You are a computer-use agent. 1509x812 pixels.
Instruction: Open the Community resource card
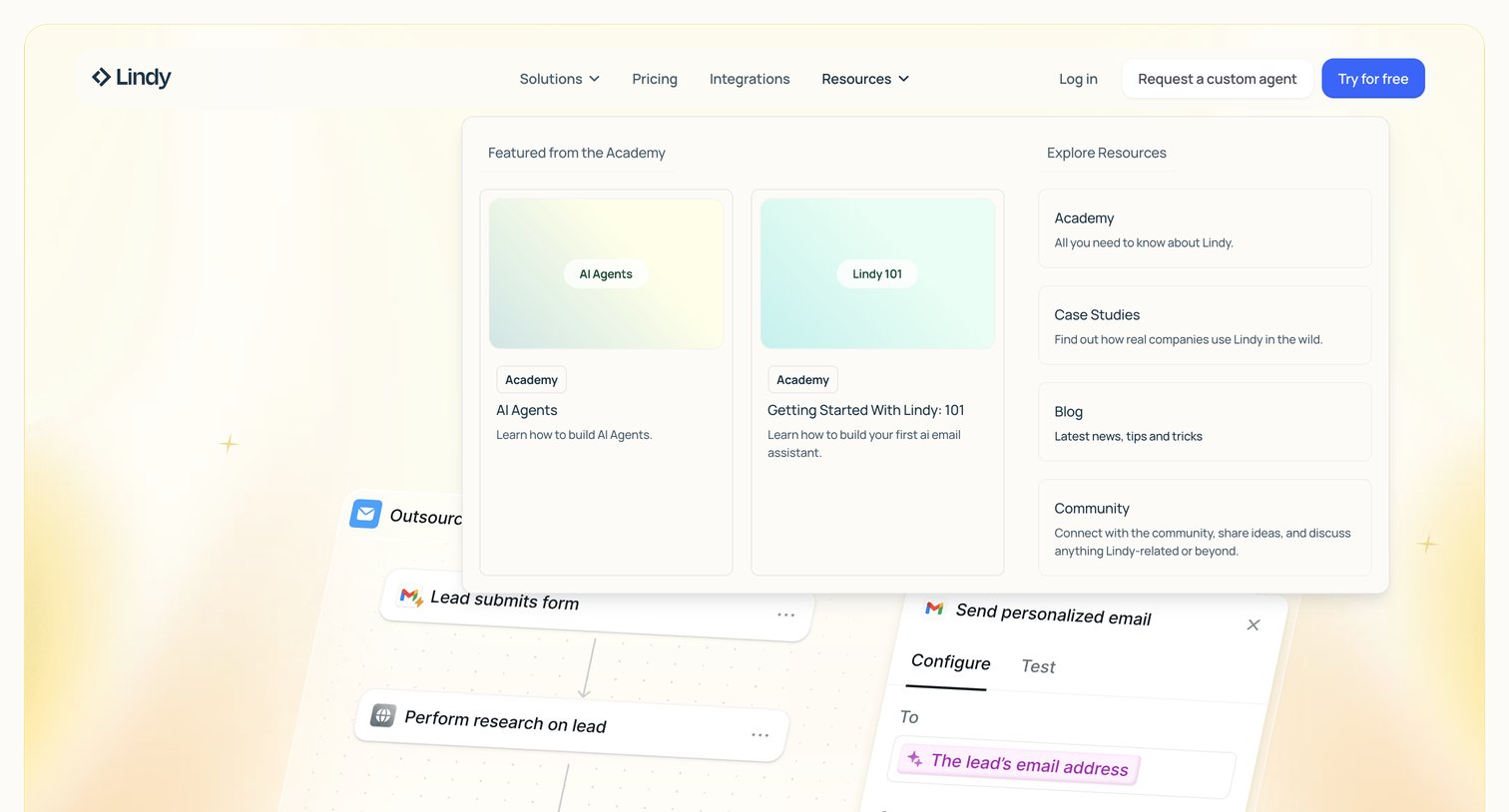coord(1205,528)
